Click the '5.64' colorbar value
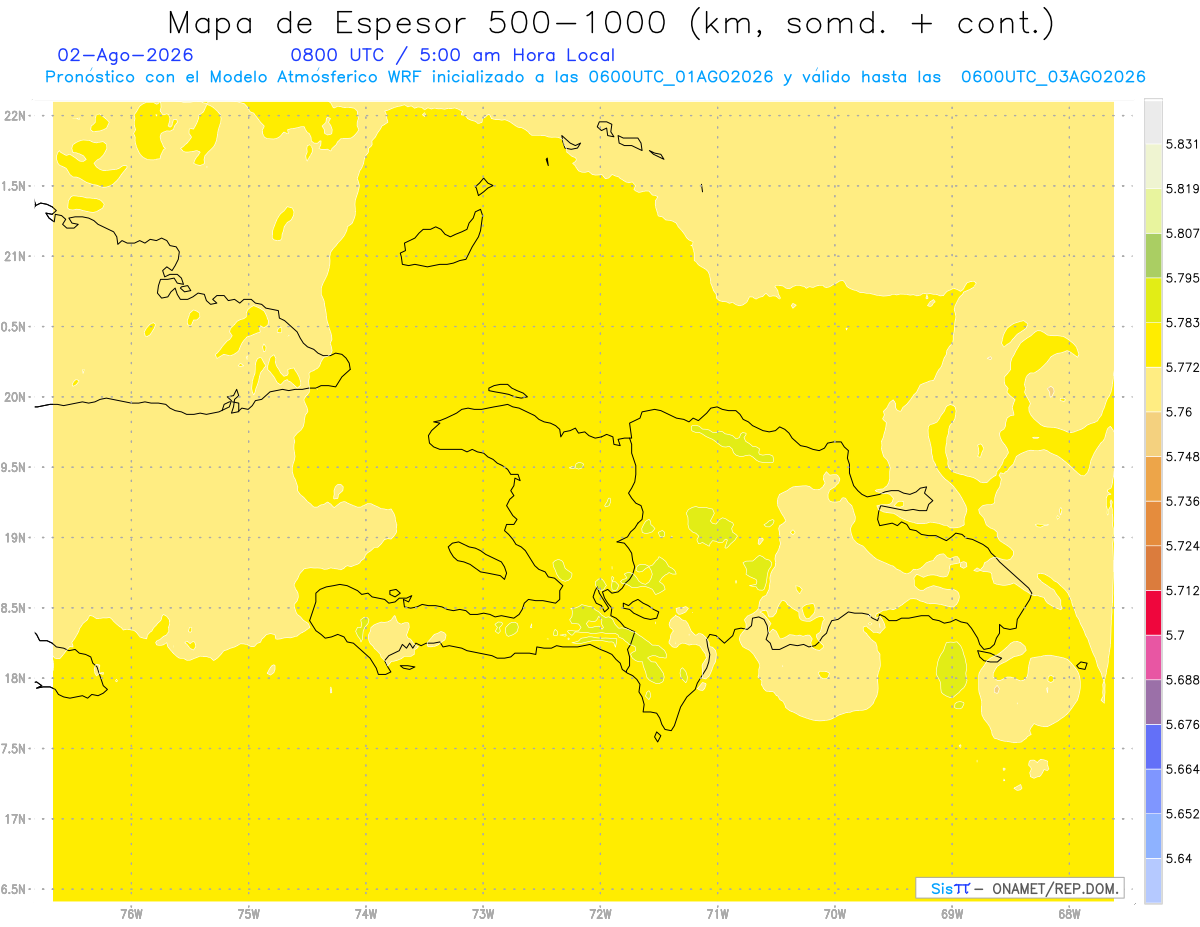Viewport: 1200px width, 927px height. pos(1179,859)
